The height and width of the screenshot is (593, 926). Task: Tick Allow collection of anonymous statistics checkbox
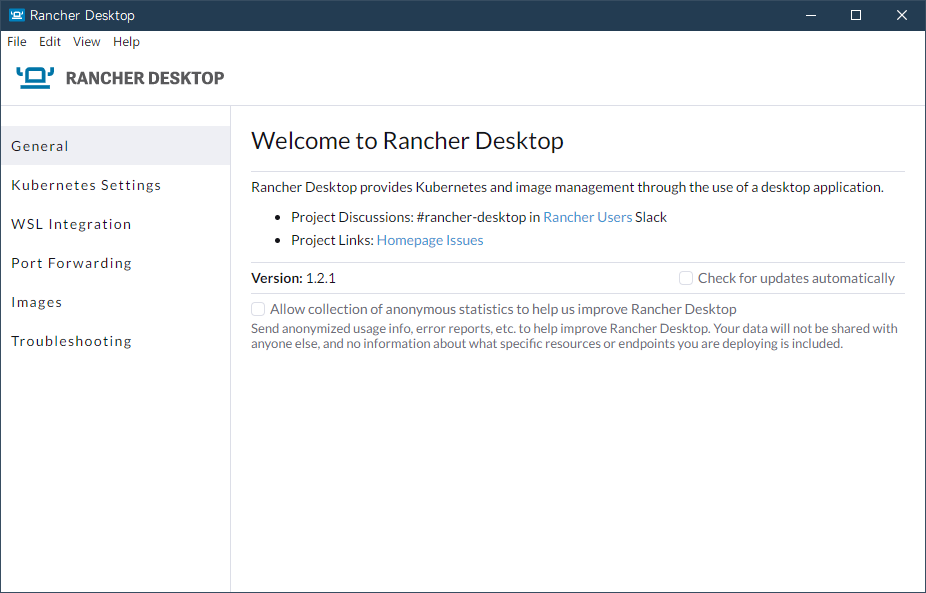tap(258, 309)
